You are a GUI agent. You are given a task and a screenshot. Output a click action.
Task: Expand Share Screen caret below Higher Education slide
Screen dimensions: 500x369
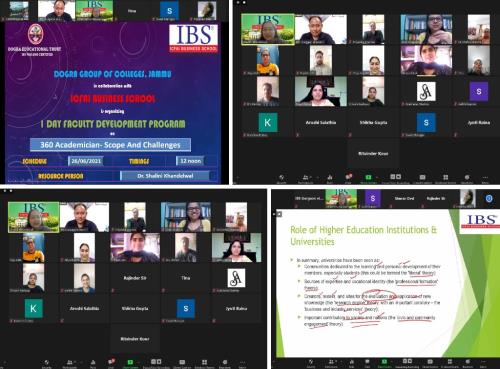(x=391, y=362)
